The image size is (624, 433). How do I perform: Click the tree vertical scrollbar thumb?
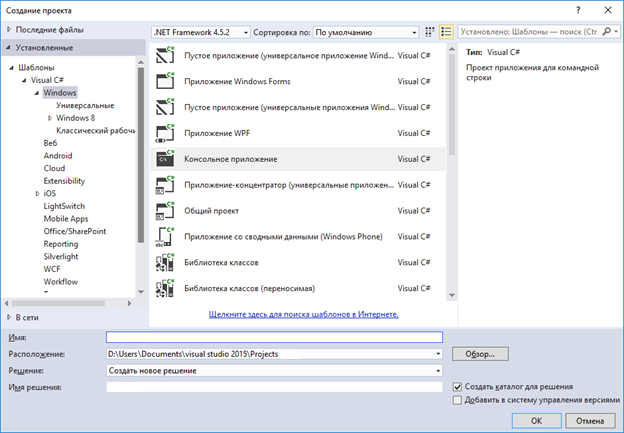tap(140, 154)
